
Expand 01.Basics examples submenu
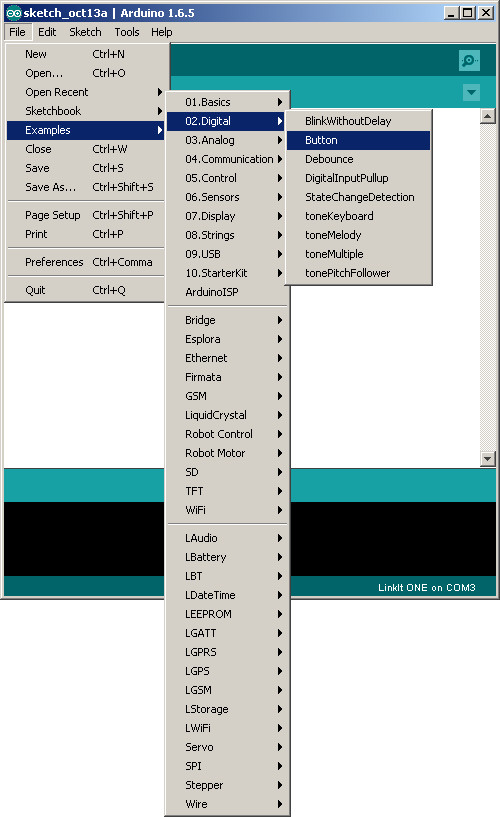tap(227, 102)
